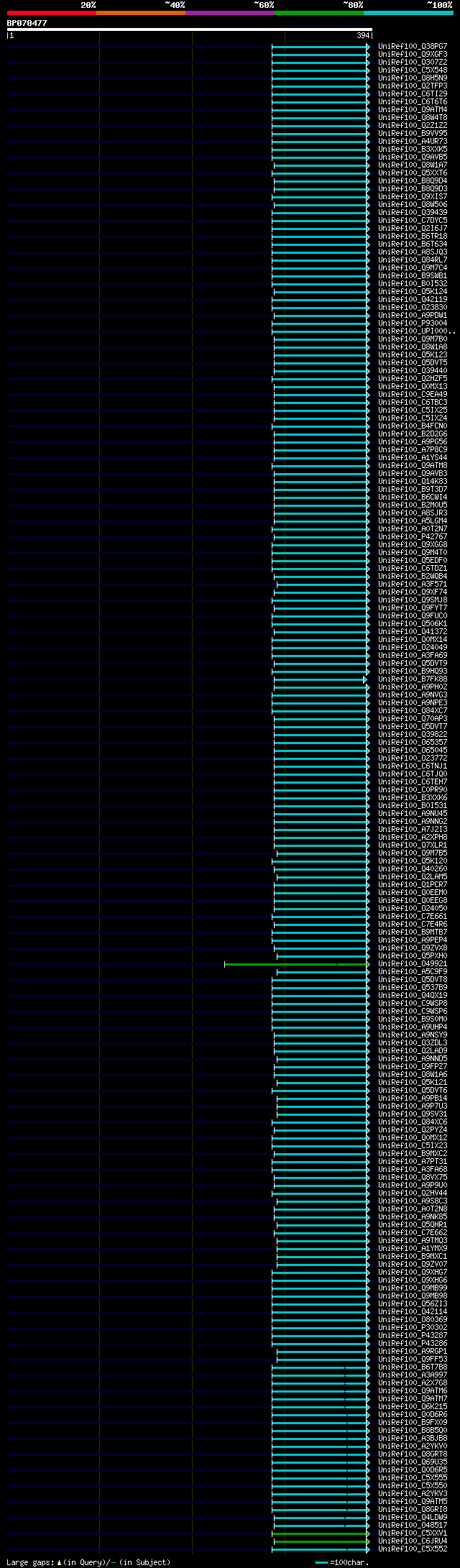This screenshot has height=1568, width=460.
Task: Click label UniRef100_Q537B9
Action: click(x=413, y=987)
